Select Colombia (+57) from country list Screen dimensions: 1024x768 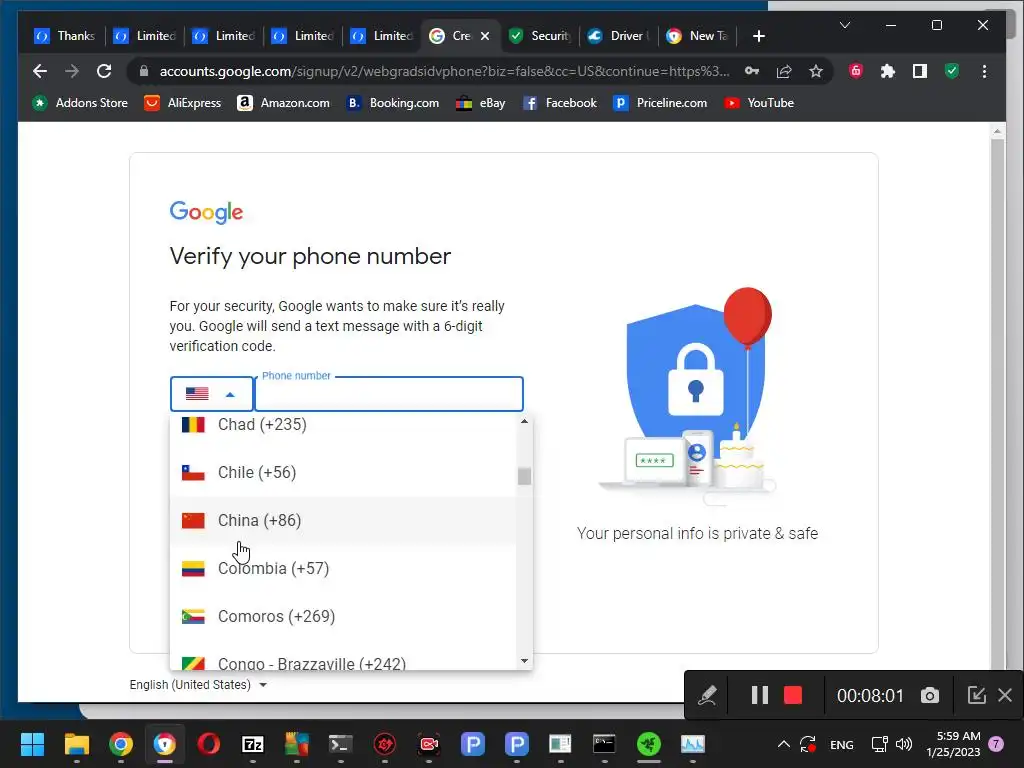[343, 568]
